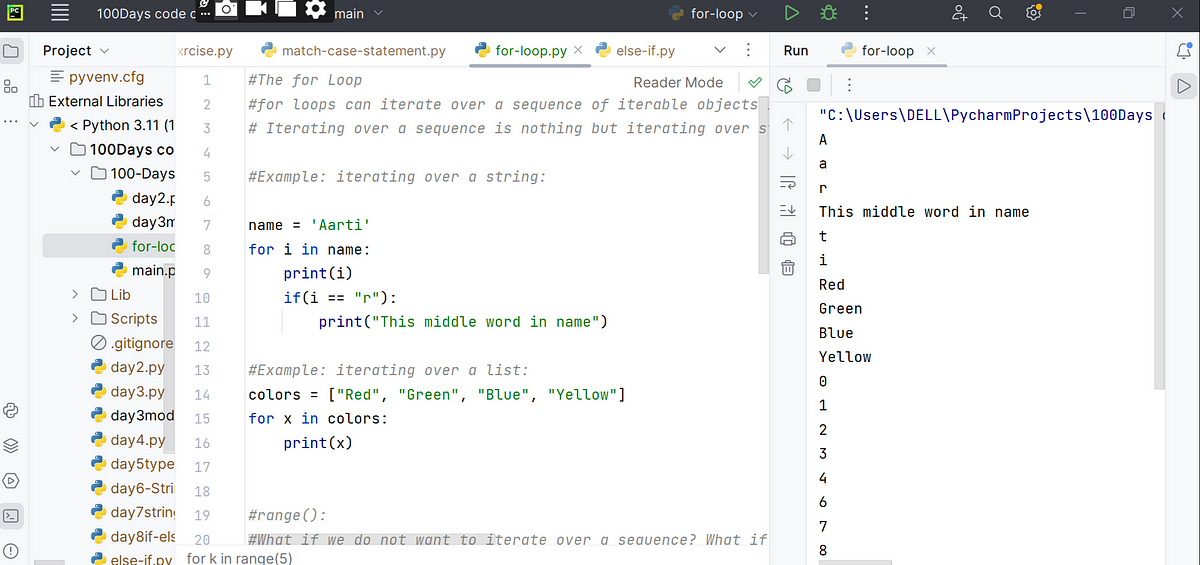Viewport: 1200px width, 565px height.
Task: Open Project view options dropdown
Action: 77,50
